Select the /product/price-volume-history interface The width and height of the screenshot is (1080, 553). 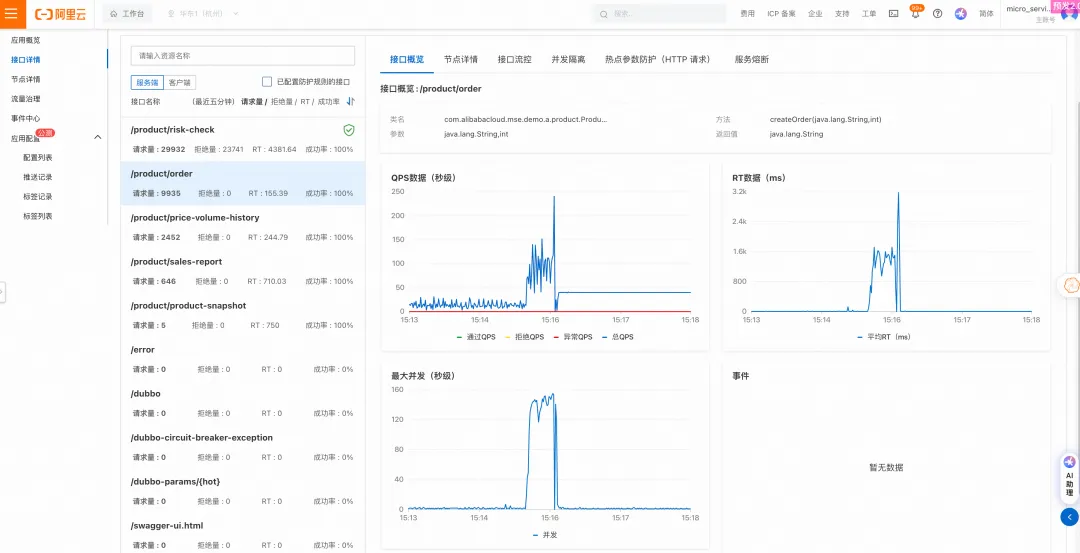(x=242, y=227)
